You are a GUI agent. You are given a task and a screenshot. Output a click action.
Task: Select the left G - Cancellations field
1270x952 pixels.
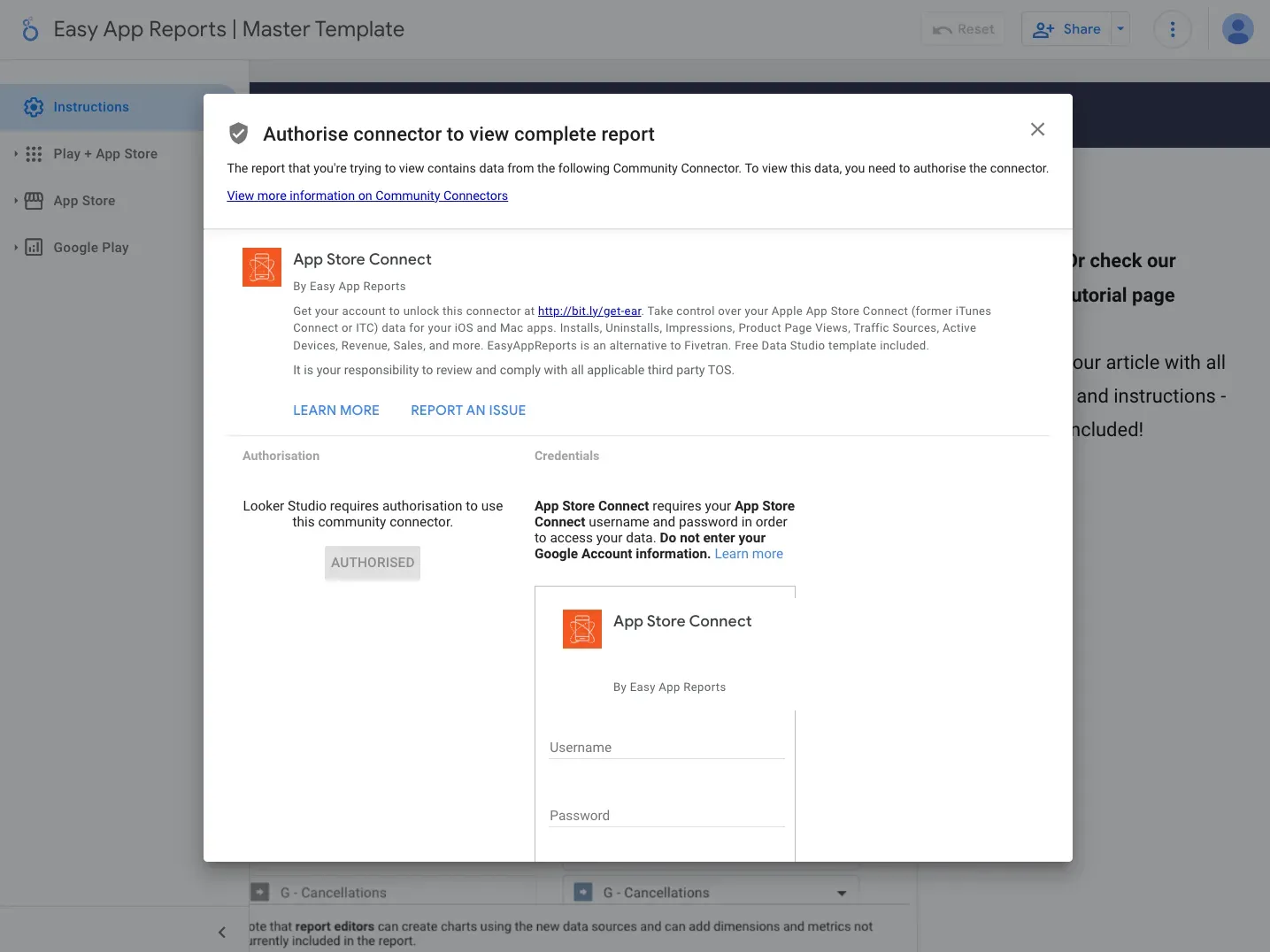tap(393, 893)
